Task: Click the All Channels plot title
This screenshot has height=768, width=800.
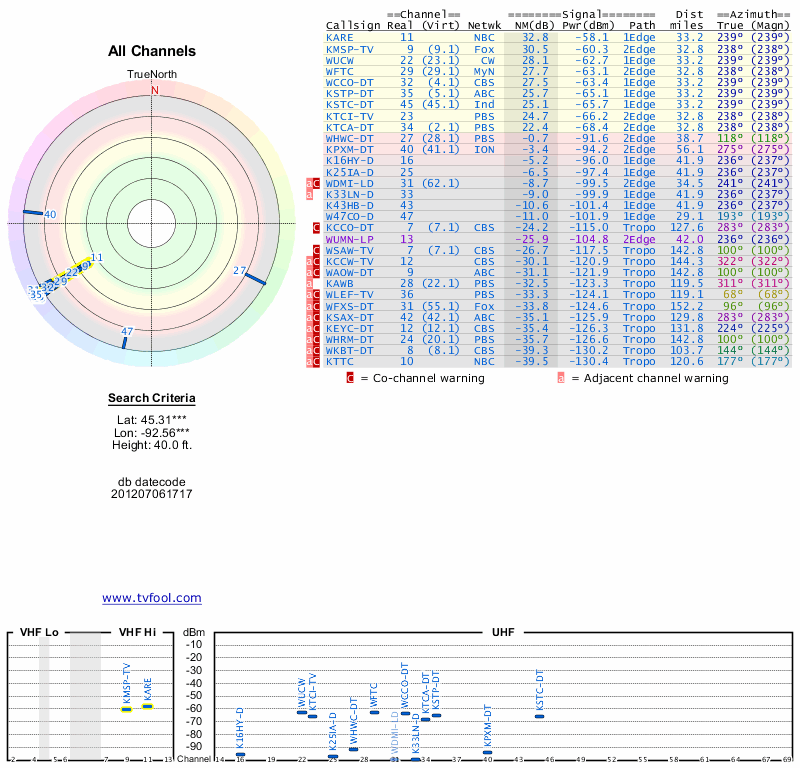Action: coord(152,51)
